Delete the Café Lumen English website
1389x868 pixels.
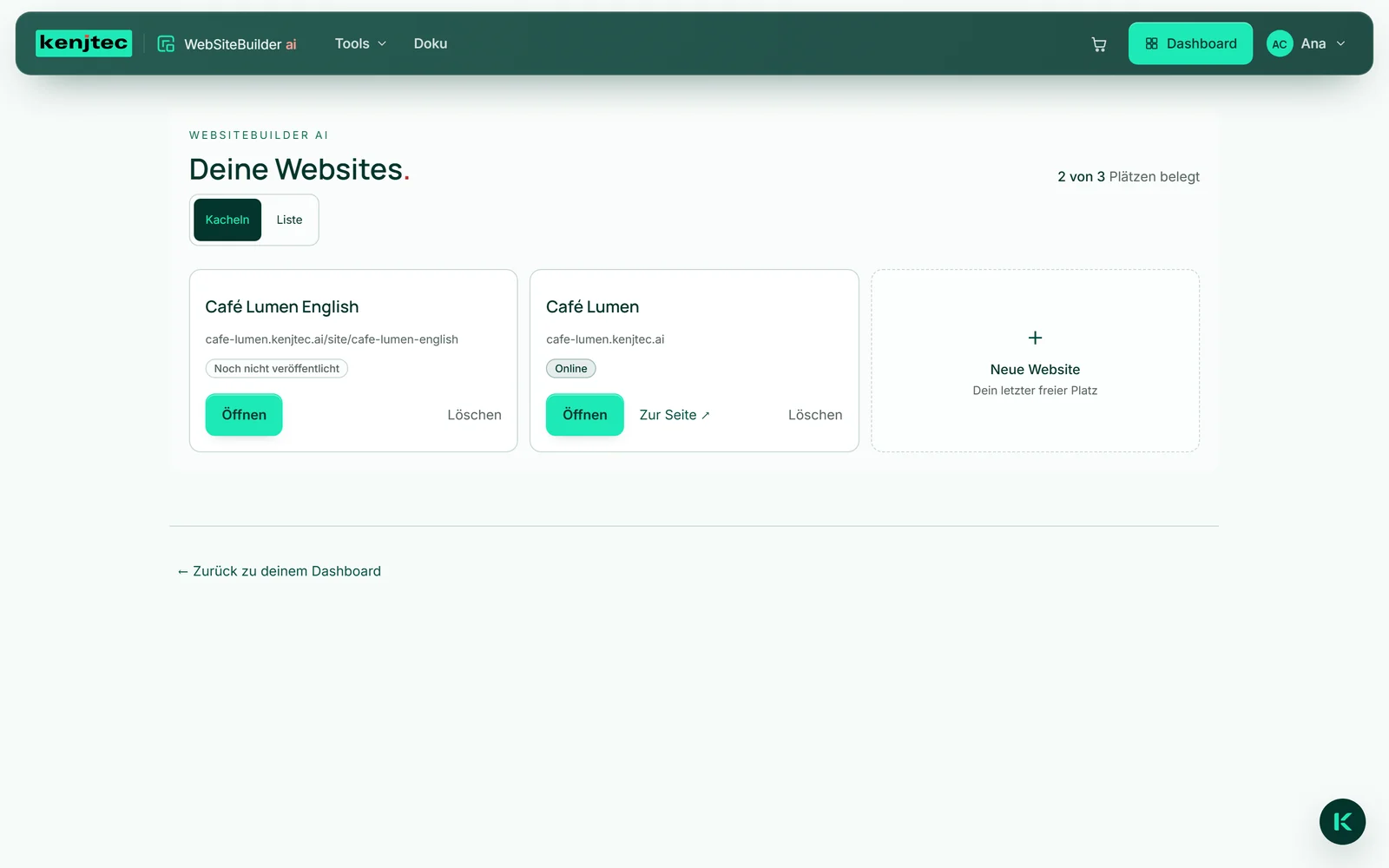click(x=474, y=415)
